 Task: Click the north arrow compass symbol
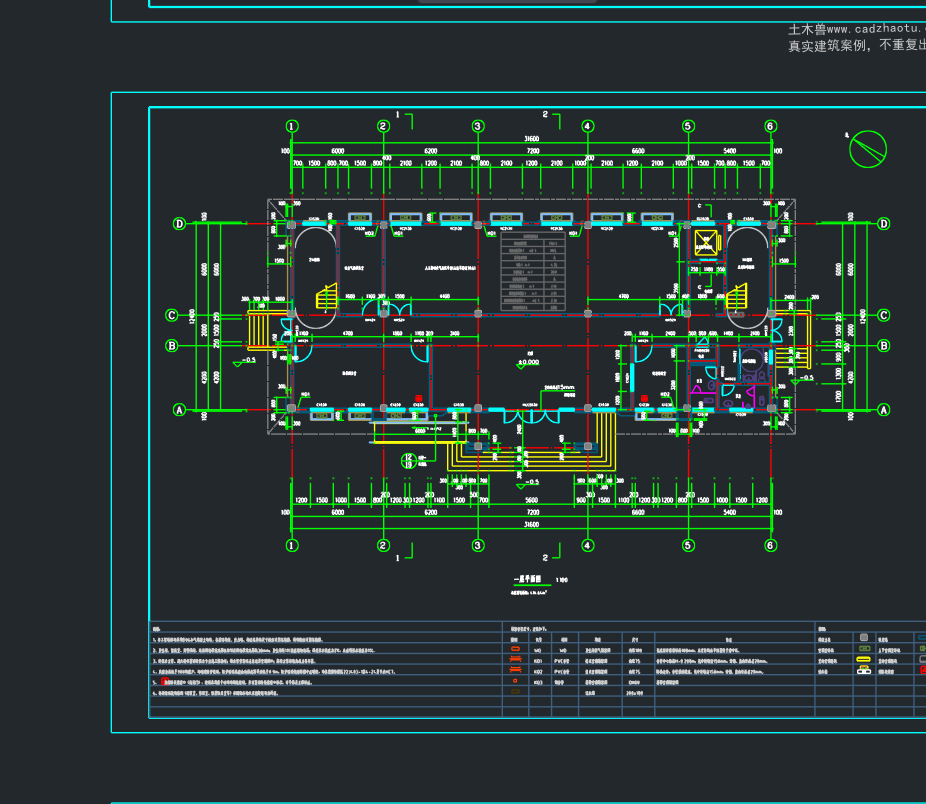pos(868,149)
